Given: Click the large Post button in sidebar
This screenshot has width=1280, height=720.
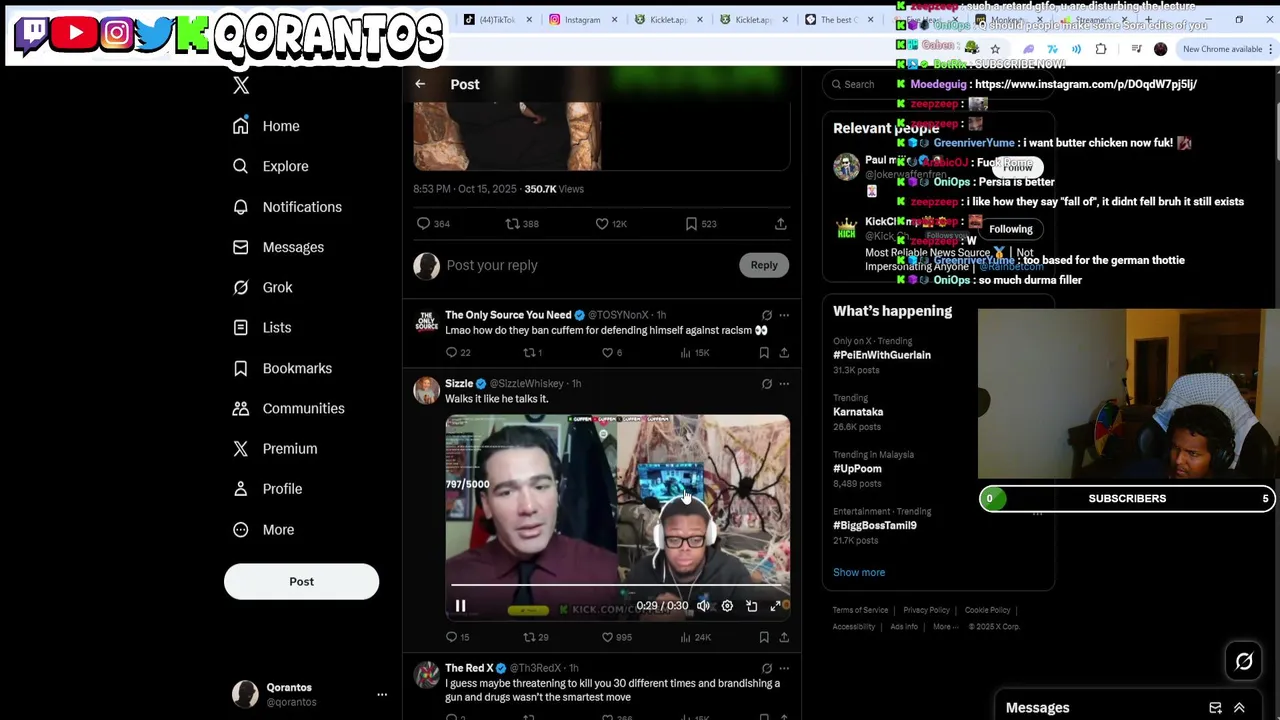Looking at the screenshot, I should [x=301, y=581].
